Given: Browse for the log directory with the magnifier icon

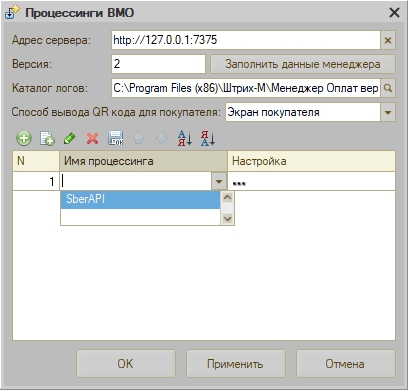Looking at the screenshot, I should coord(388,88).
